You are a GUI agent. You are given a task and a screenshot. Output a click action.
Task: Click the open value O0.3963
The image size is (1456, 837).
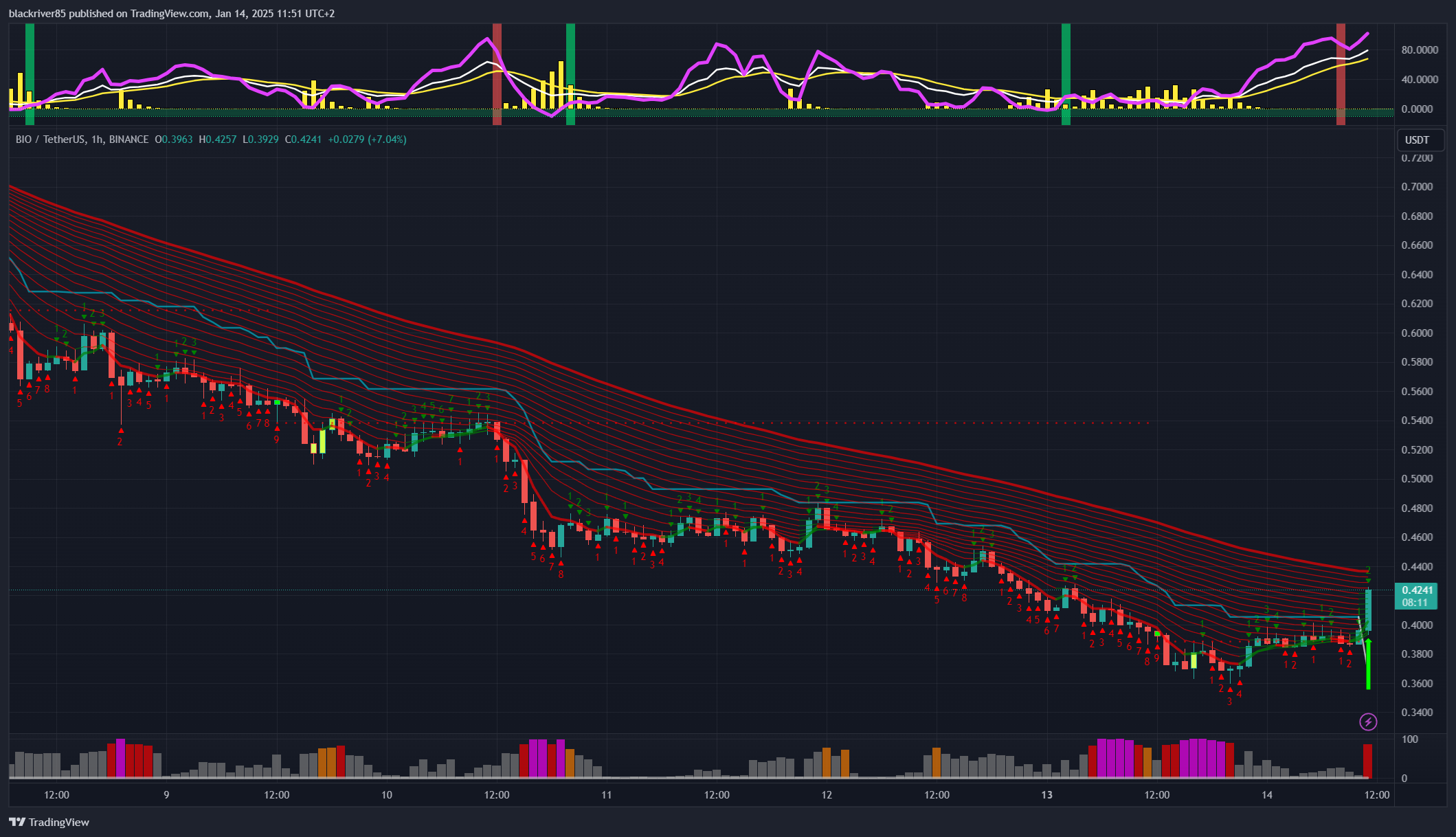pyautogui.click(x=173, y=139)
